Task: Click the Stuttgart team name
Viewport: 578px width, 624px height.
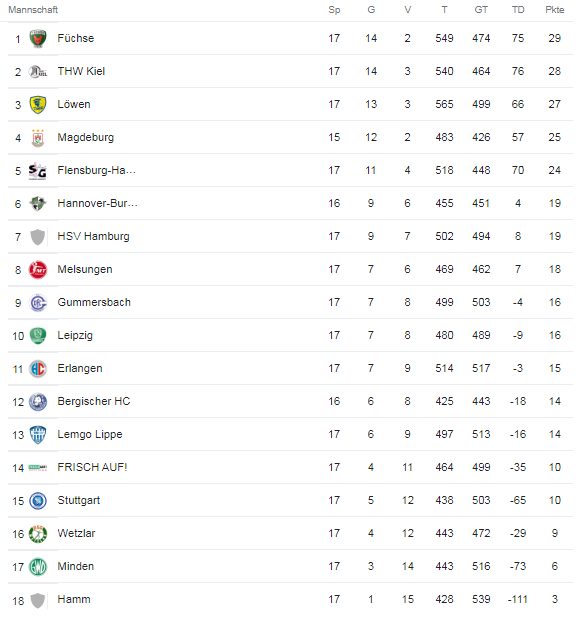Action: pos(79,500)
